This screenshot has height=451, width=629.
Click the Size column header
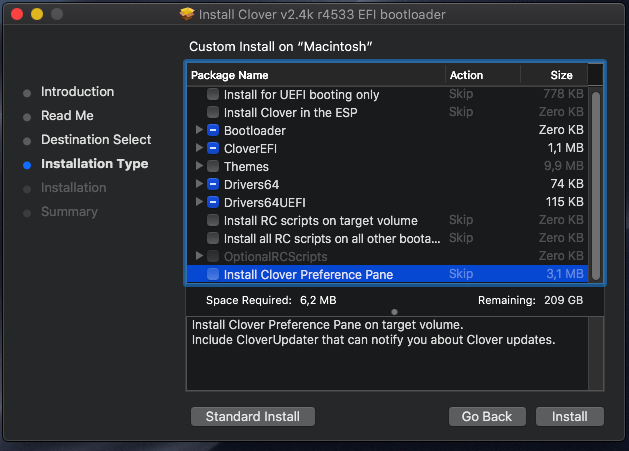pos(554,75)
